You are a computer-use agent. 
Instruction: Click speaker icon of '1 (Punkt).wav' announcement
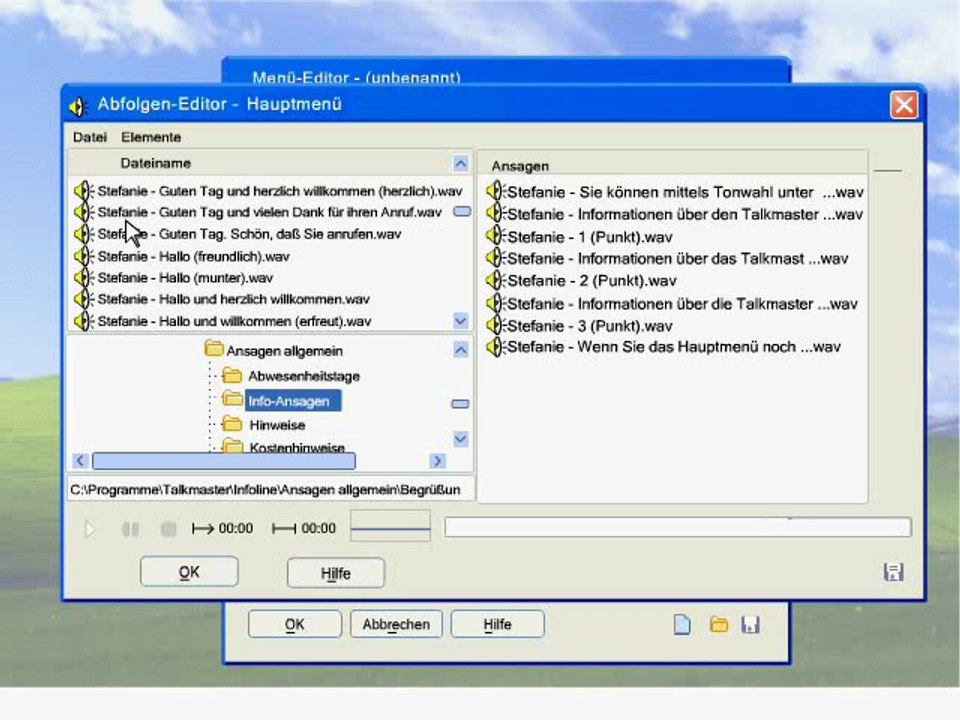(x=495, y=236)
